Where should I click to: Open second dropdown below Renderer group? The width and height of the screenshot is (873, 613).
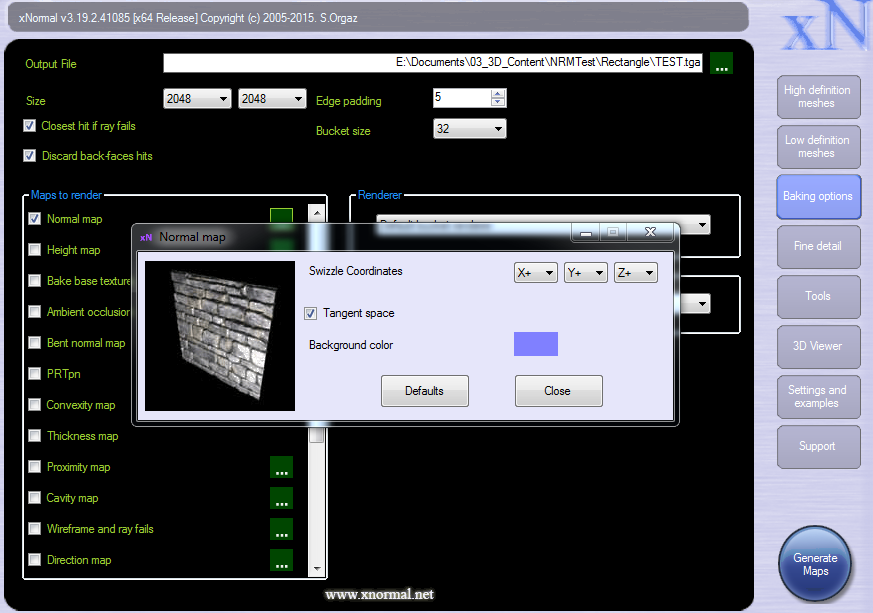point(702,304)
